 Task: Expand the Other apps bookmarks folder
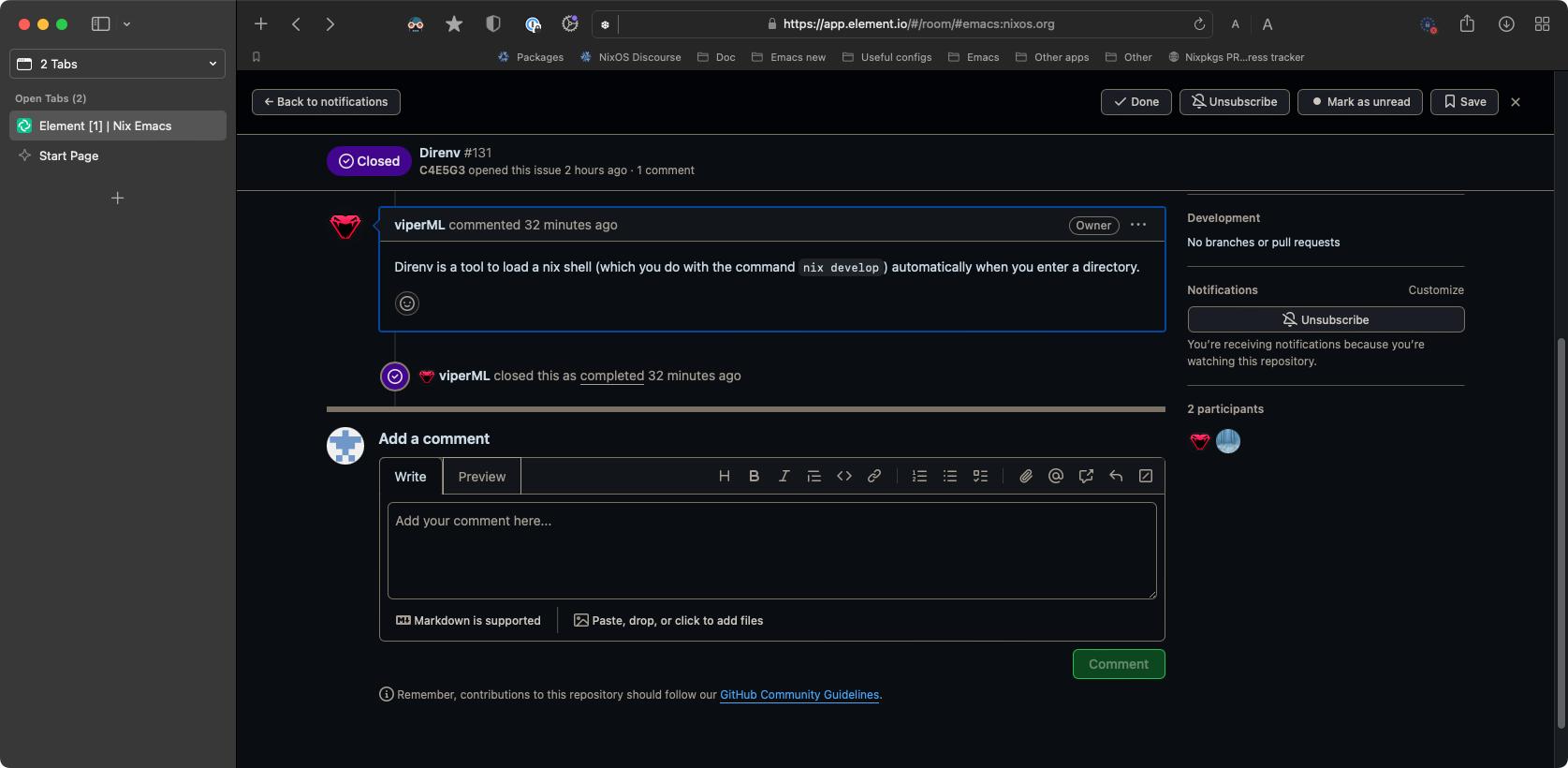pos(1052,57)
